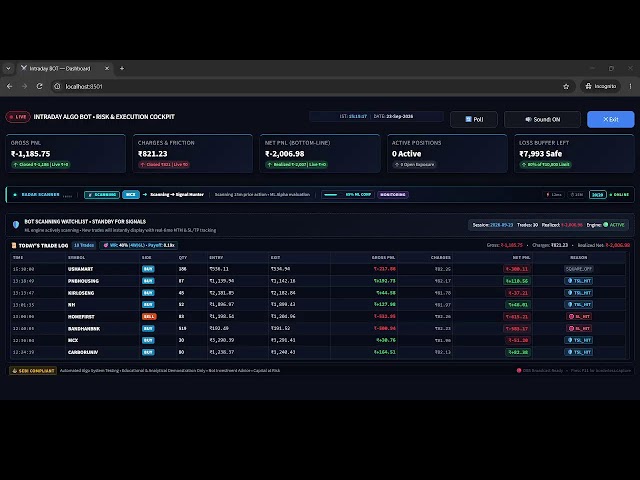Click the SQUARE_OFF reason tag
Viewport: 640px width, 480px height.
coord(579,269)
